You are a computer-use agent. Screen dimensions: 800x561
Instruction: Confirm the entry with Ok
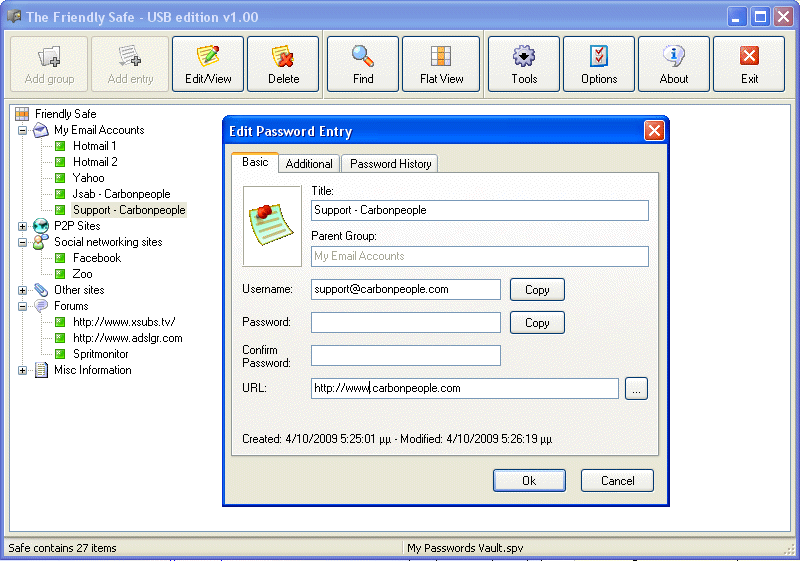click(x=529, y=481)
